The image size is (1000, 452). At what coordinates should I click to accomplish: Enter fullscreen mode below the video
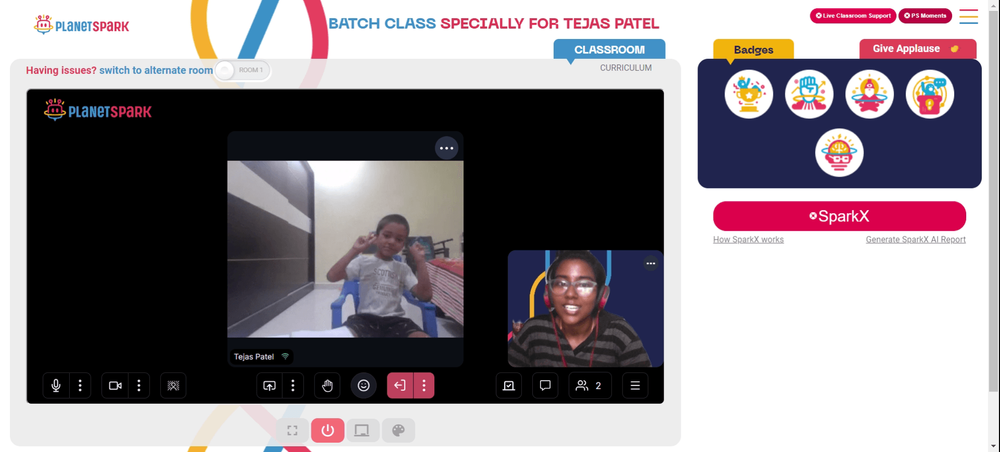click(293, 430)
